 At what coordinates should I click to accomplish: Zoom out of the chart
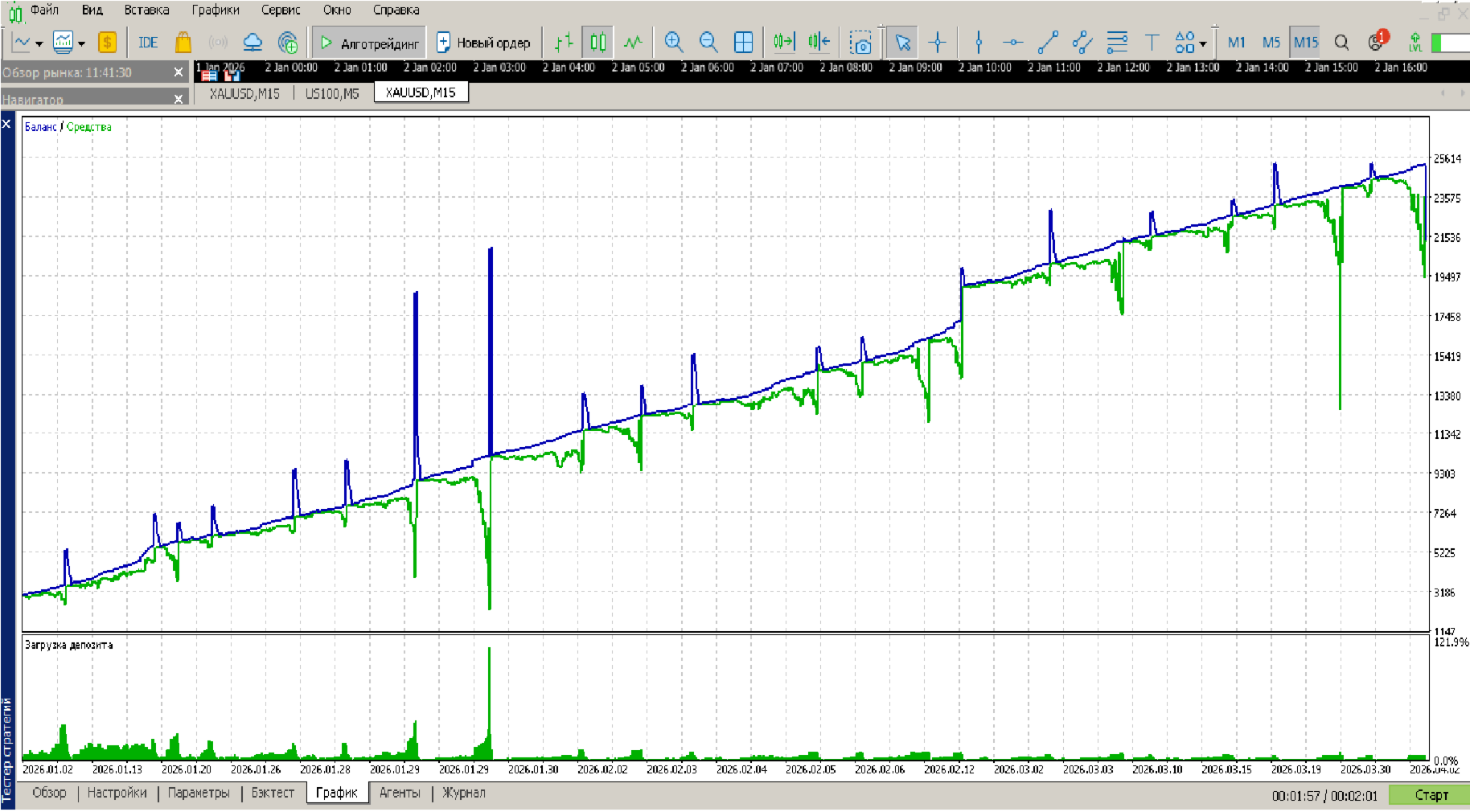(708, 42)
